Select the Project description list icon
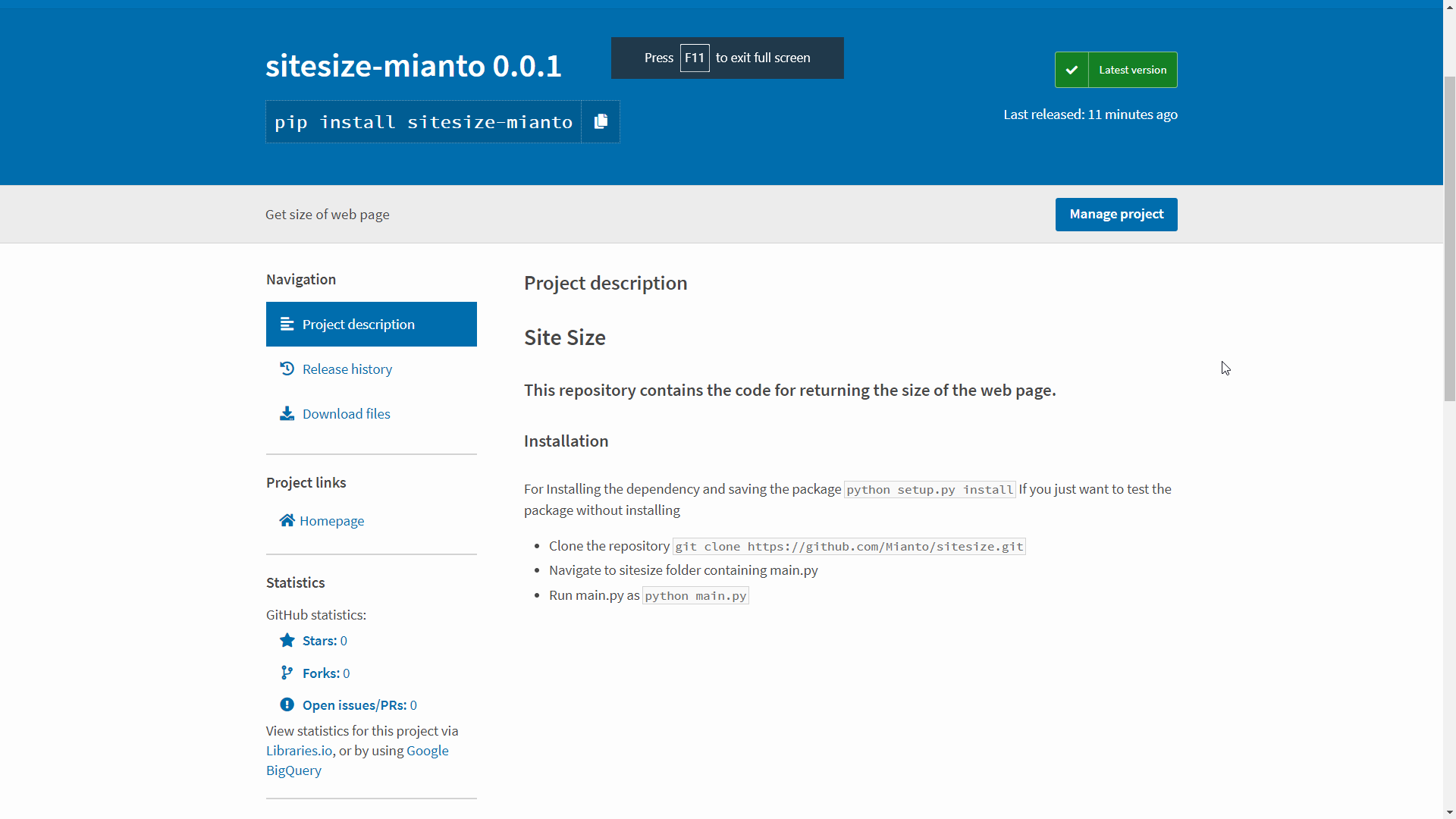Screen dimensions: 1456x819 click(x=287, y=324)
